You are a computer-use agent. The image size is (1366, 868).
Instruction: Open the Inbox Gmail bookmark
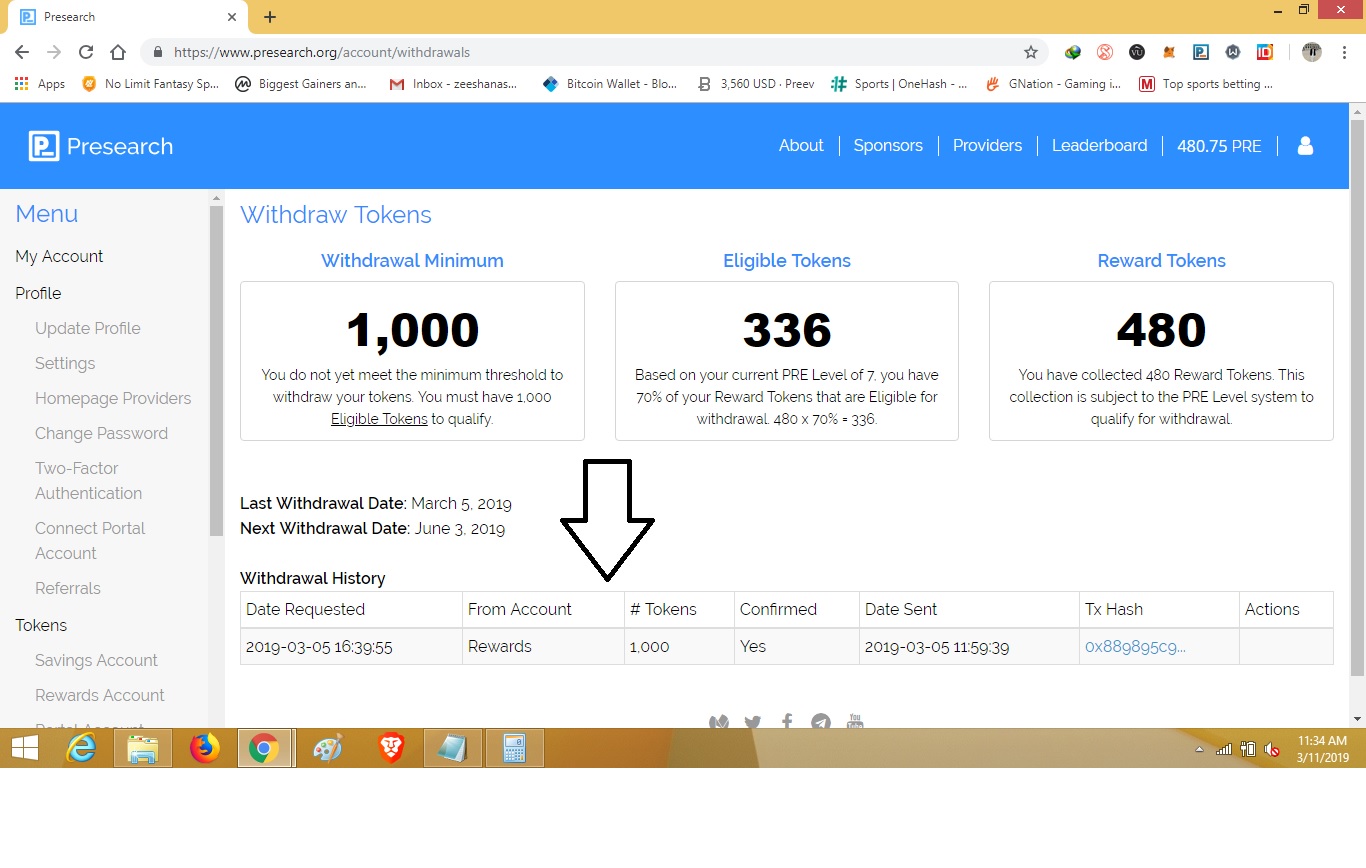point(453,84)
